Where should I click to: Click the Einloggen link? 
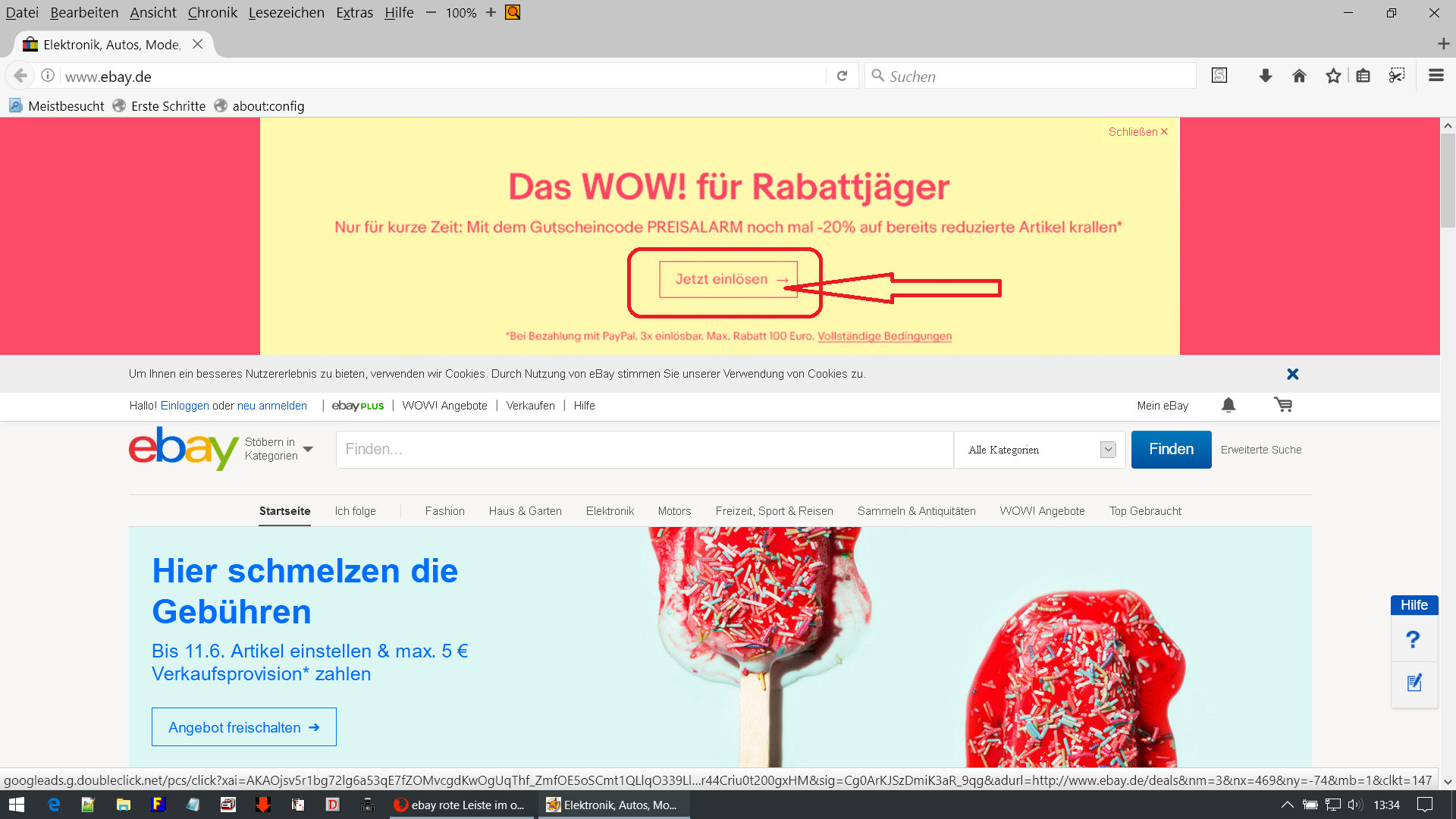184,406
